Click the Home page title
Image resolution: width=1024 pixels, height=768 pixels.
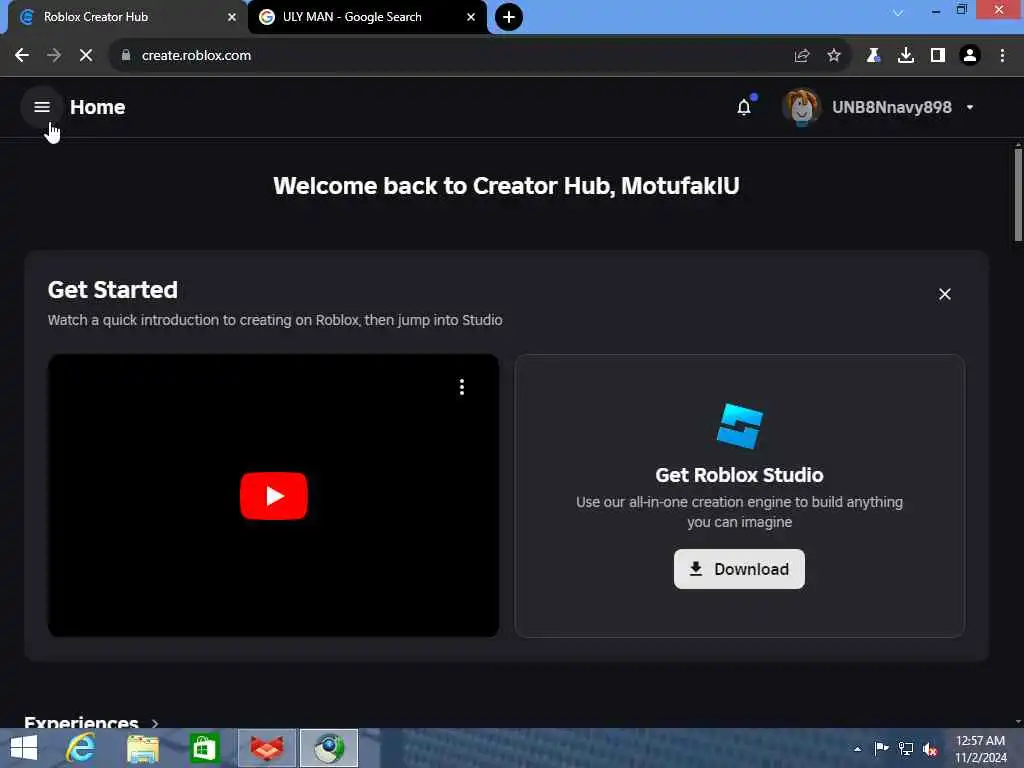[97, 107]
